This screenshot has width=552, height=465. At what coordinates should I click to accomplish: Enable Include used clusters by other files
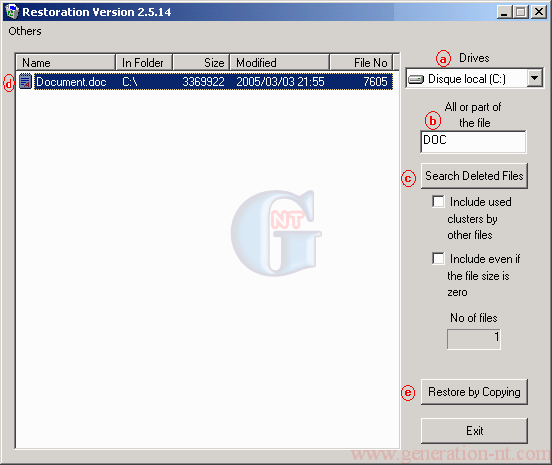pyautogui.click(x=438, y=202)
